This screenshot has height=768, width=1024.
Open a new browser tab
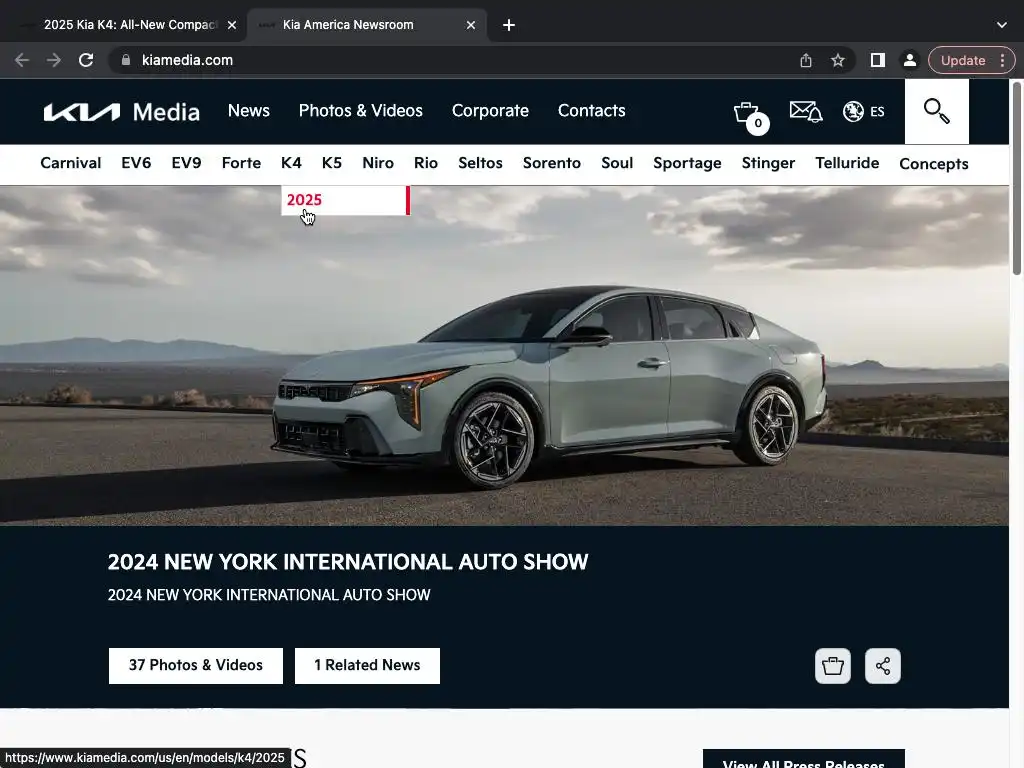509,25
